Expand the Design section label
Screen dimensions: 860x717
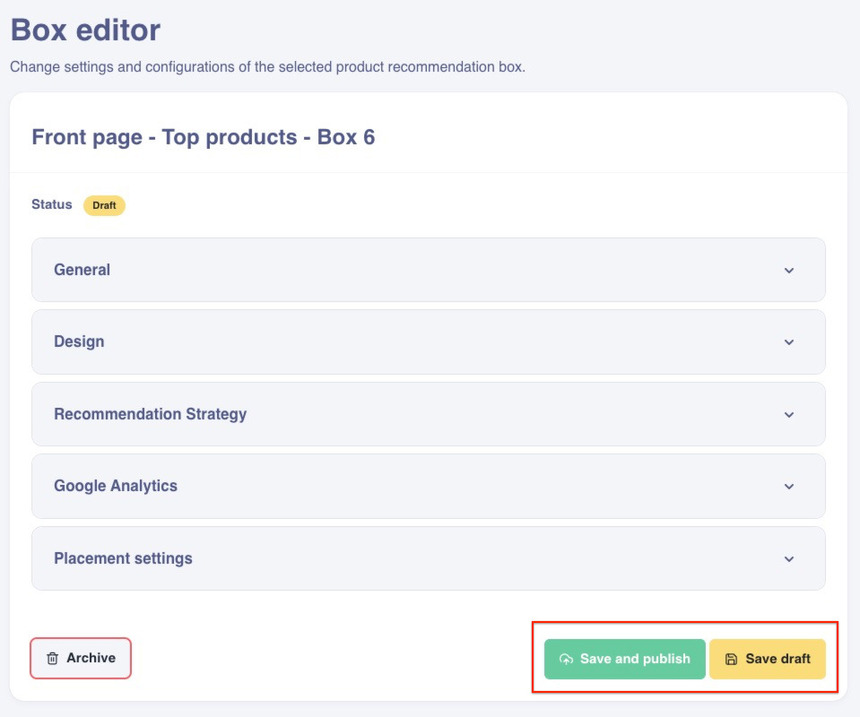79,342
